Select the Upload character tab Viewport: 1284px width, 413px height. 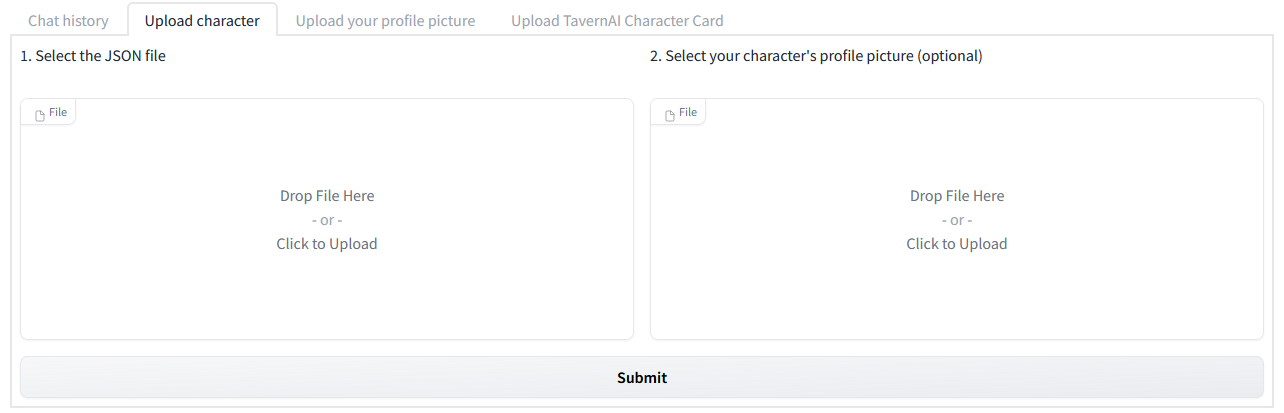(x=202, y=21)
